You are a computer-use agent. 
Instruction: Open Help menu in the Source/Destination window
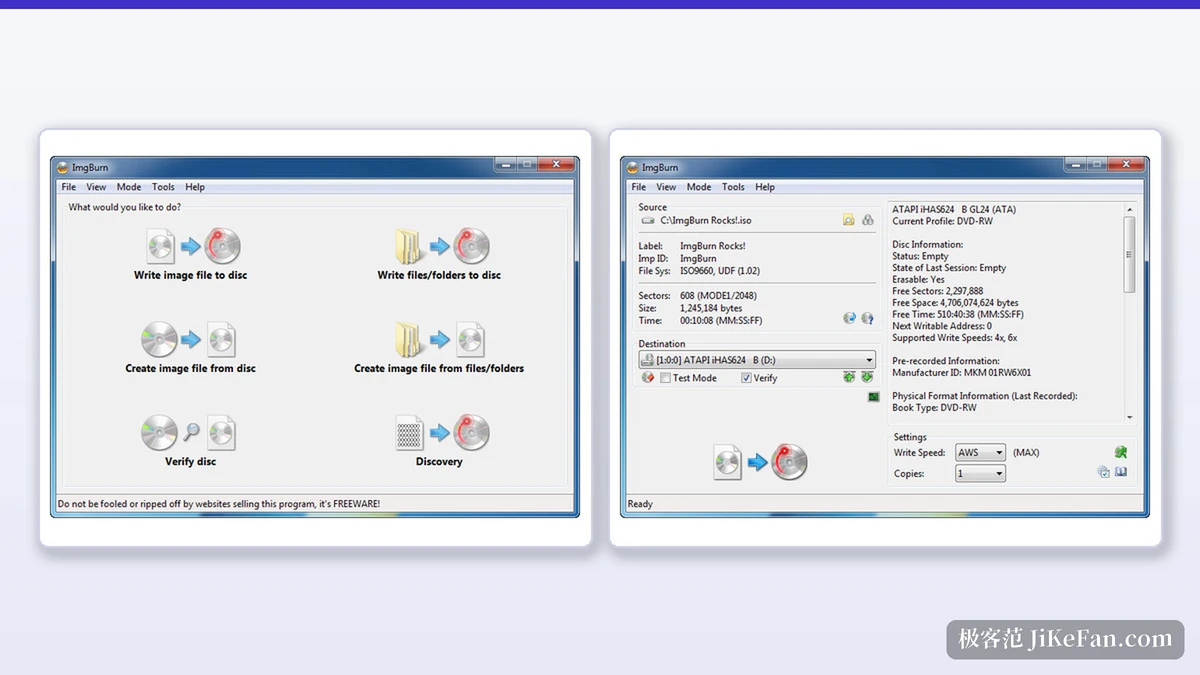(765, 187)
